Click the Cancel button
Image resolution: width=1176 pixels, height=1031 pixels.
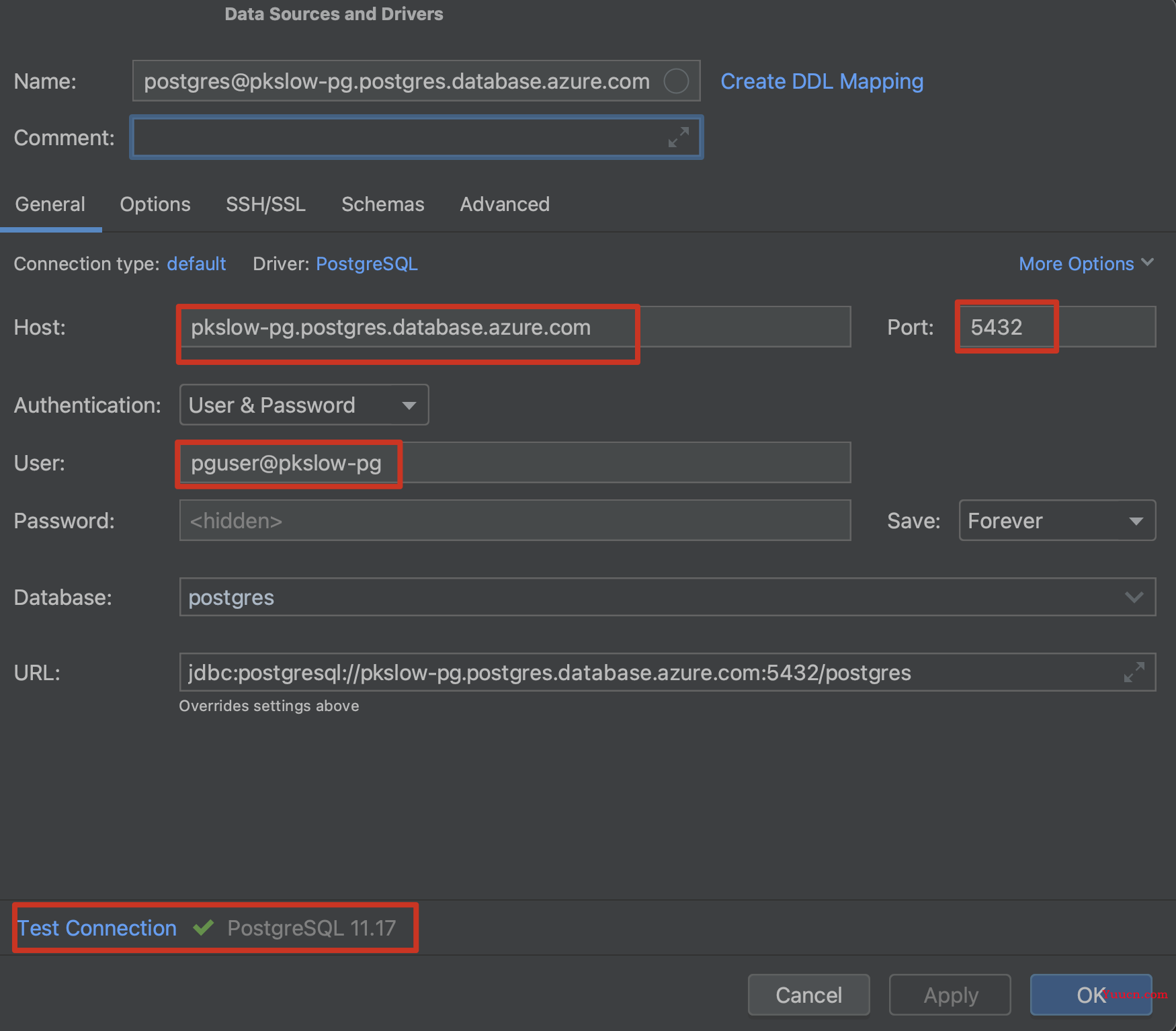click(x=809, y=995)
